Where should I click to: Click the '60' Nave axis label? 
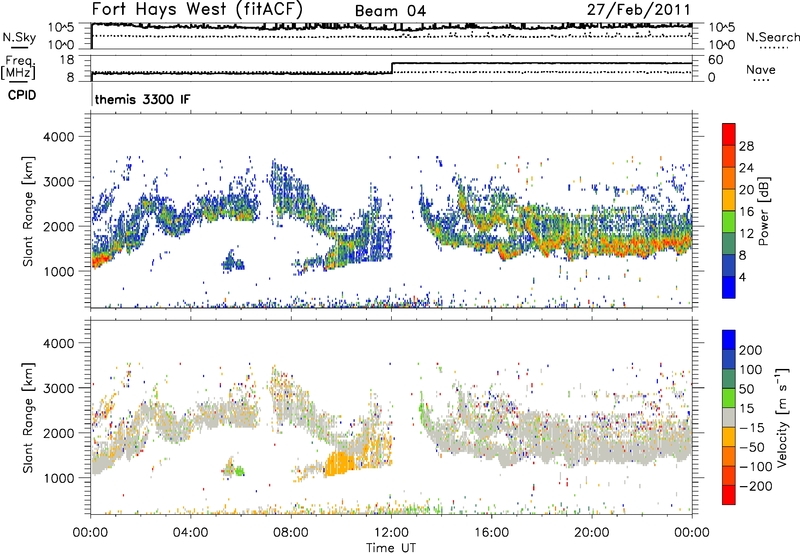(x=715, y=60)
